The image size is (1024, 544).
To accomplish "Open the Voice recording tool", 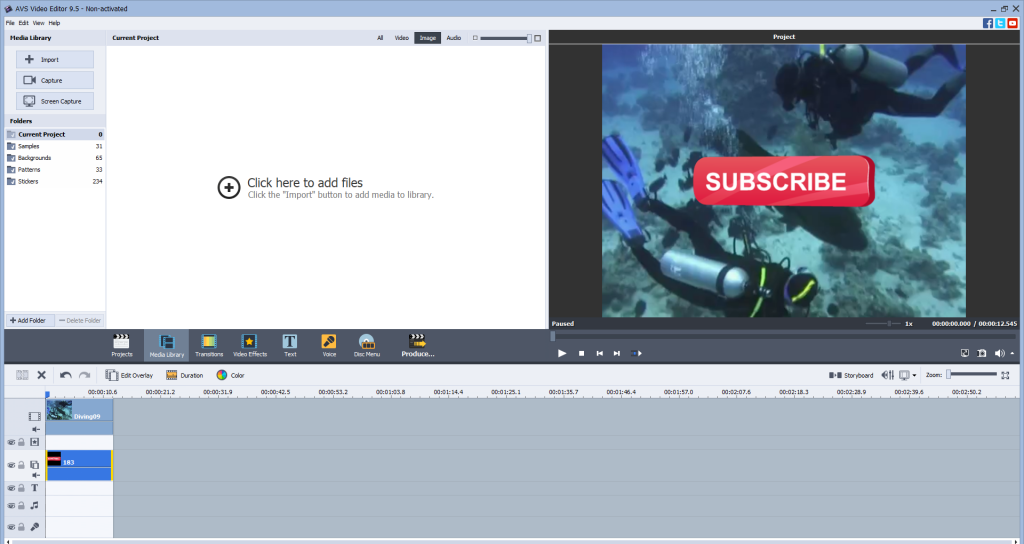I will coord(329,345).
